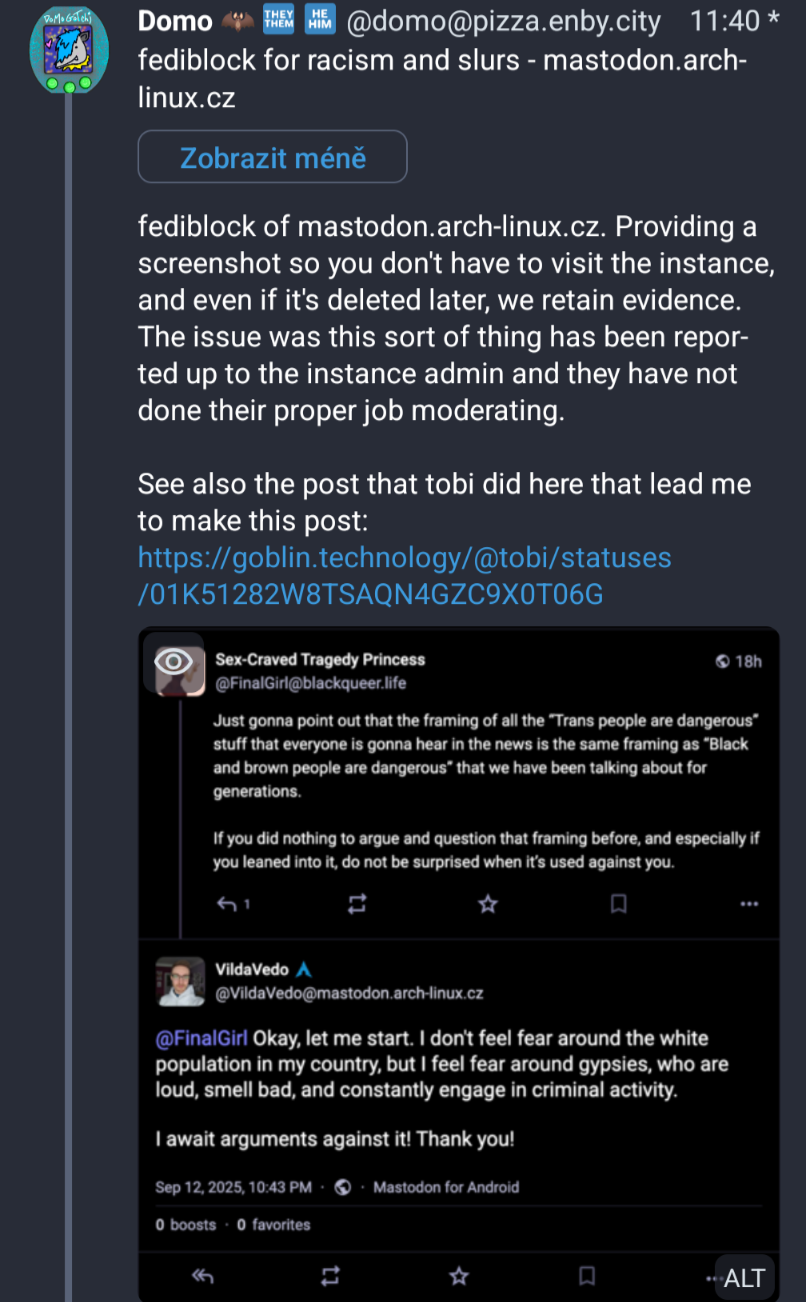Toggle the eye visibility icon on image
The height and width of the screenshot is (1302, 806).
[173, 662]
